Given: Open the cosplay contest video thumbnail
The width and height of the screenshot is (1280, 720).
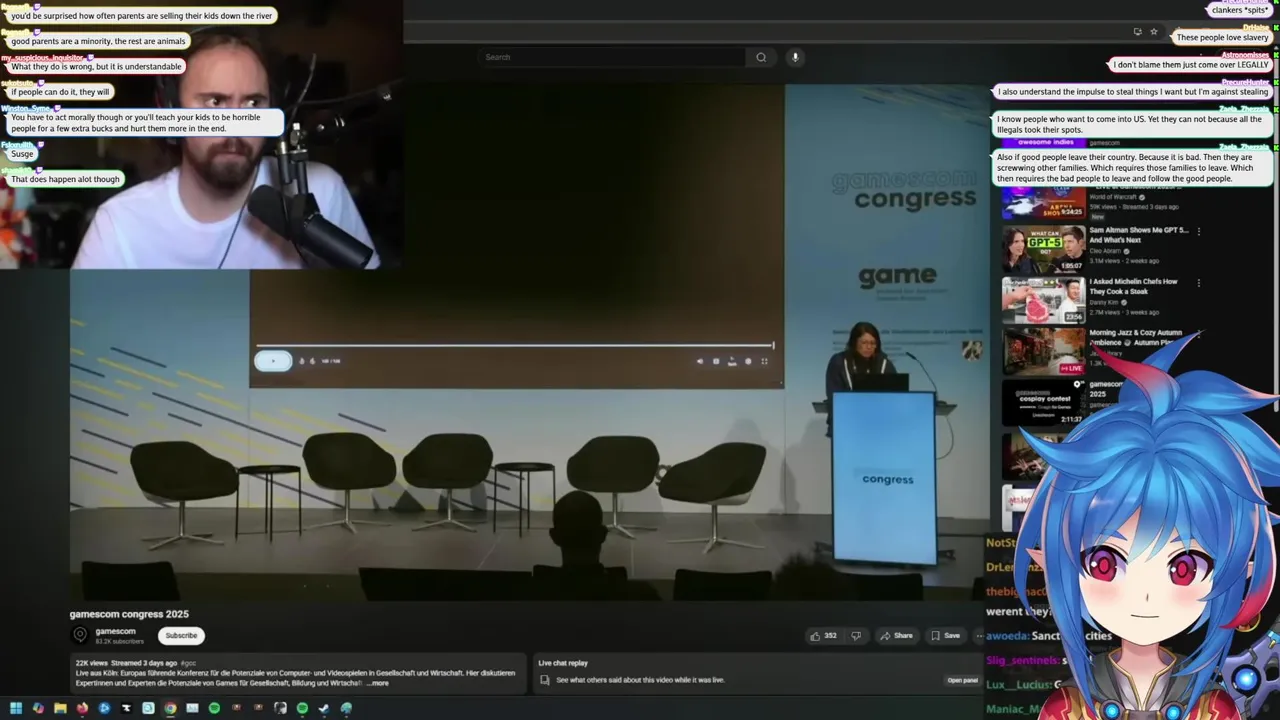Looking at the screenshot, I should [1043, 402].
